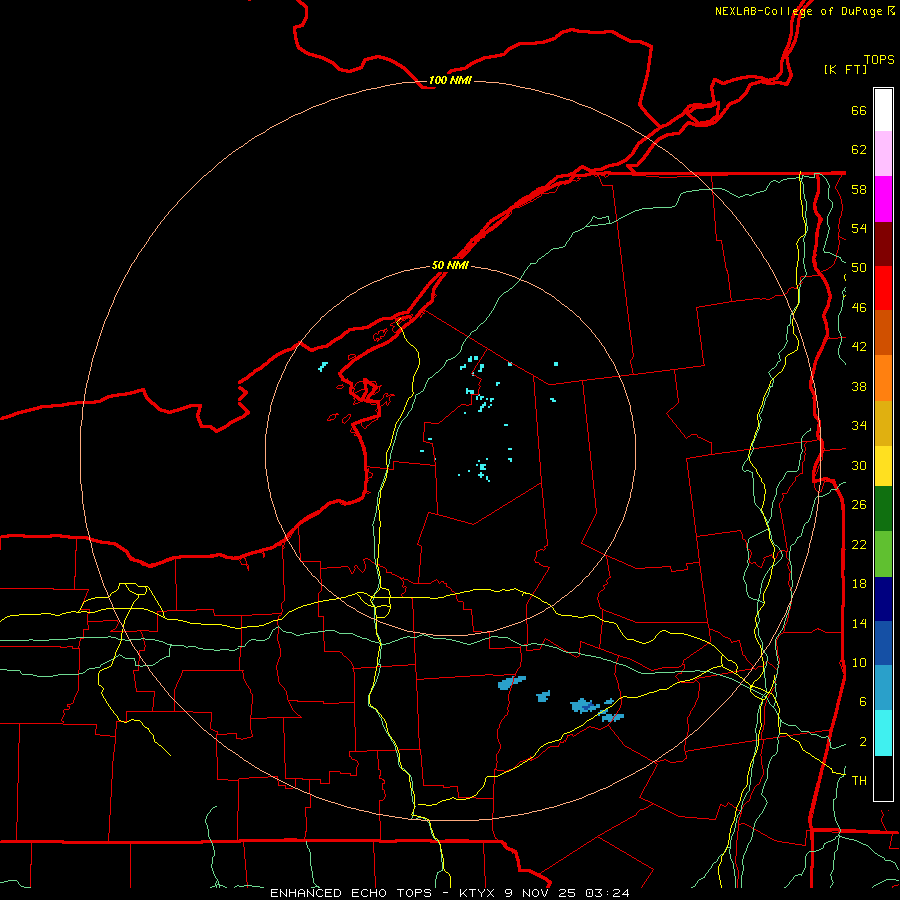Click the medium blue 10-14 kft swatch

[883, 643]
